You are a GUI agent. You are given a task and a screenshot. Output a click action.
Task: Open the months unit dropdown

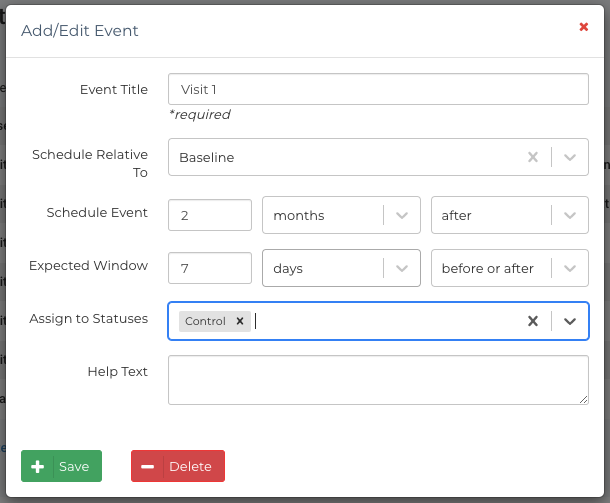tap(401, 215)
